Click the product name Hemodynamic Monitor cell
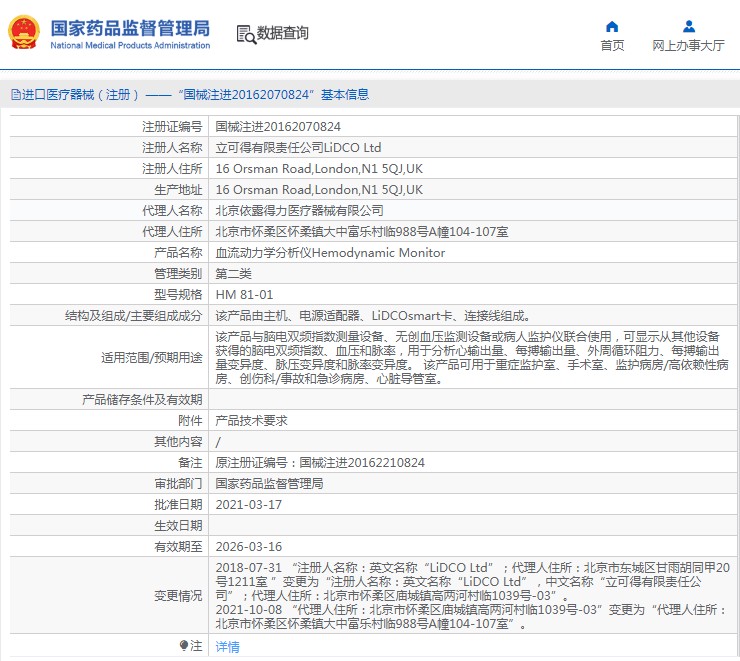 (330, 253)
